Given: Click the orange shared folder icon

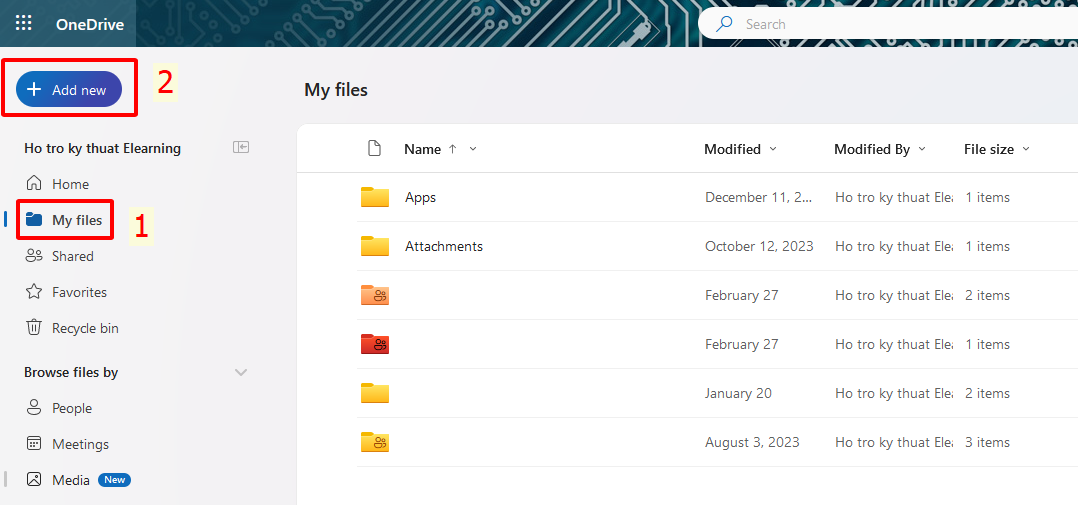Looking at the screenshot, I should coord(375,295).
